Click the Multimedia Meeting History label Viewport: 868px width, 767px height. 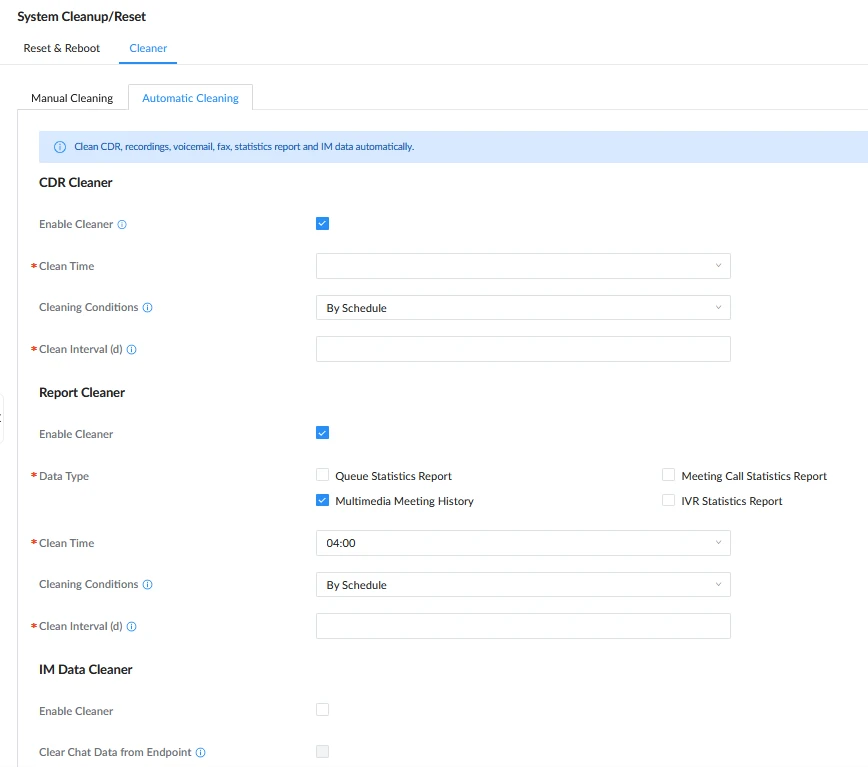pyautogui.click(x=405, y=501)
